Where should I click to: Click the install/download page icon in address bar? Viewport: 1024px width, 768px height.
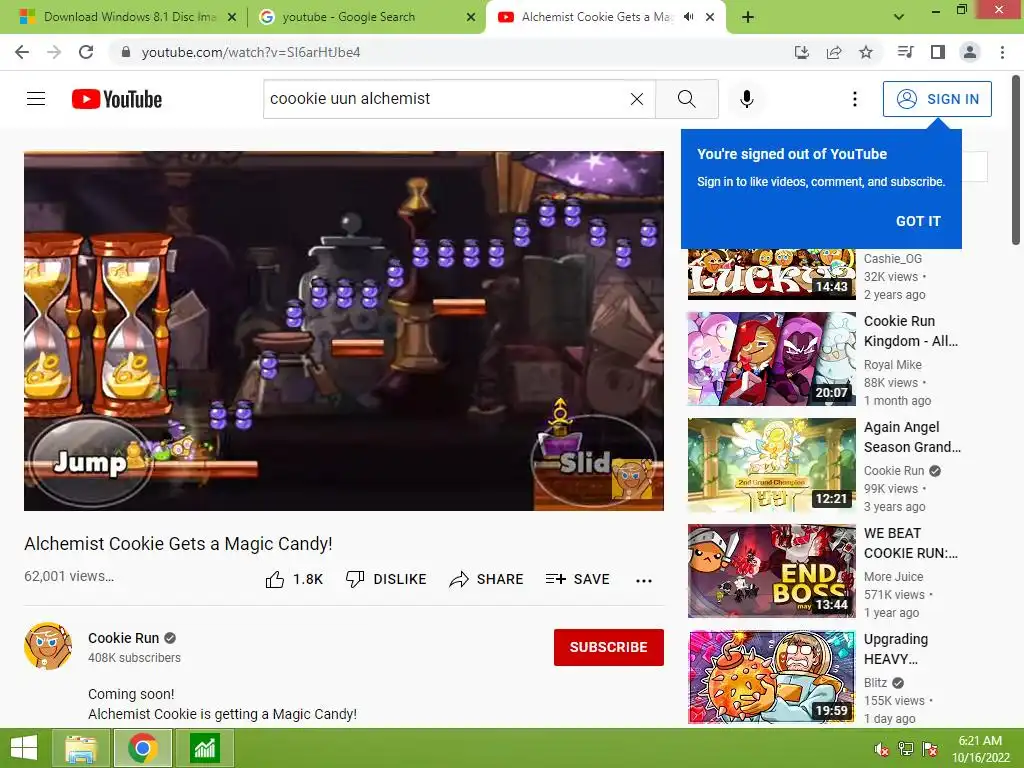click(x=801, y=52)
